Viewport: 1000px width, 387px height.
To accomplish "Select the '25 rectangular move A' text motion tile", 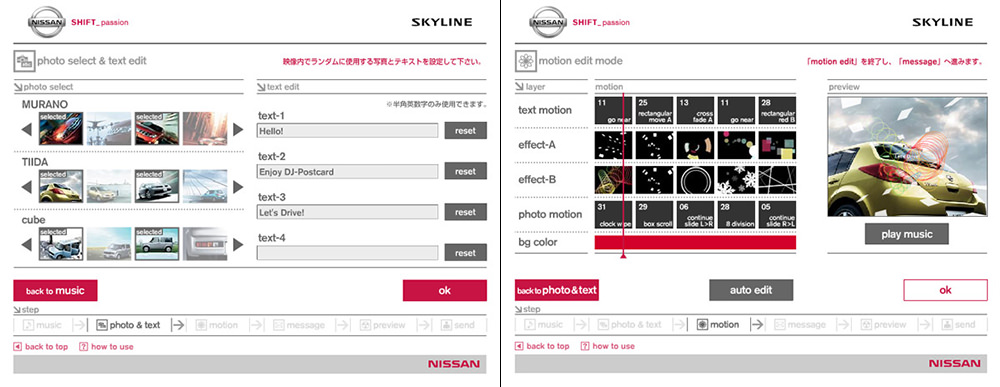I will (x=655, y=110).
